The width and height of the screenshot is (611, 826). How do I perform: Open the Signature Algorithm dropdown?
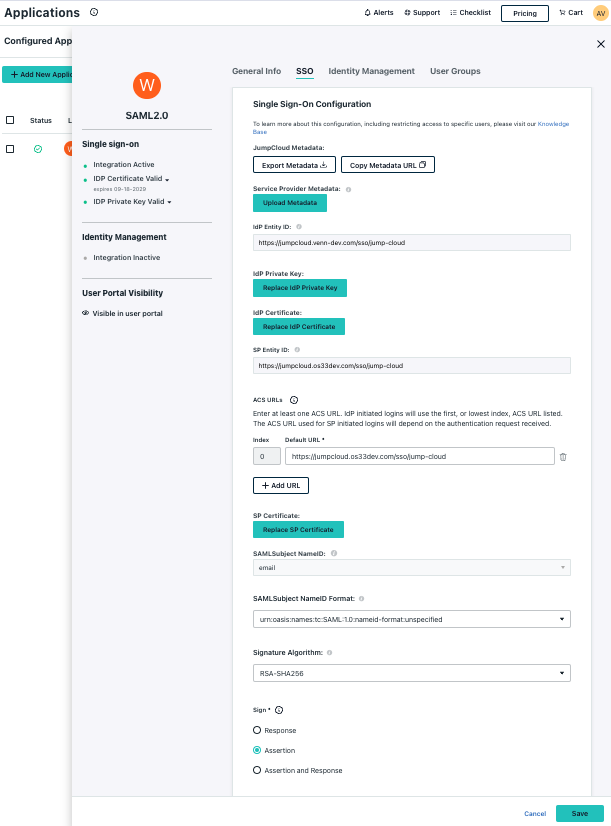click(x=411, y=673)
